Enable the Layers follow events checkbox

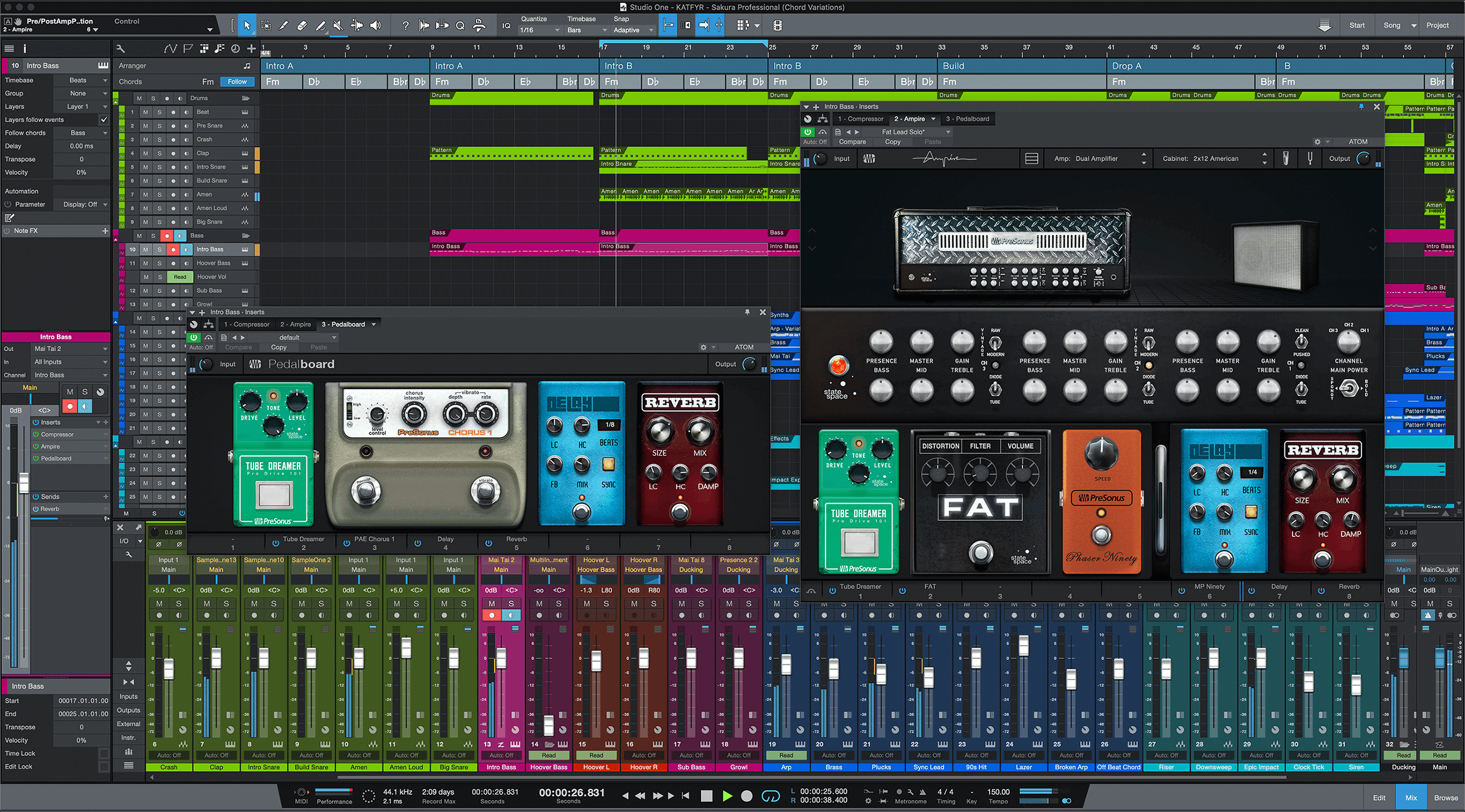(x=105, y=119)
